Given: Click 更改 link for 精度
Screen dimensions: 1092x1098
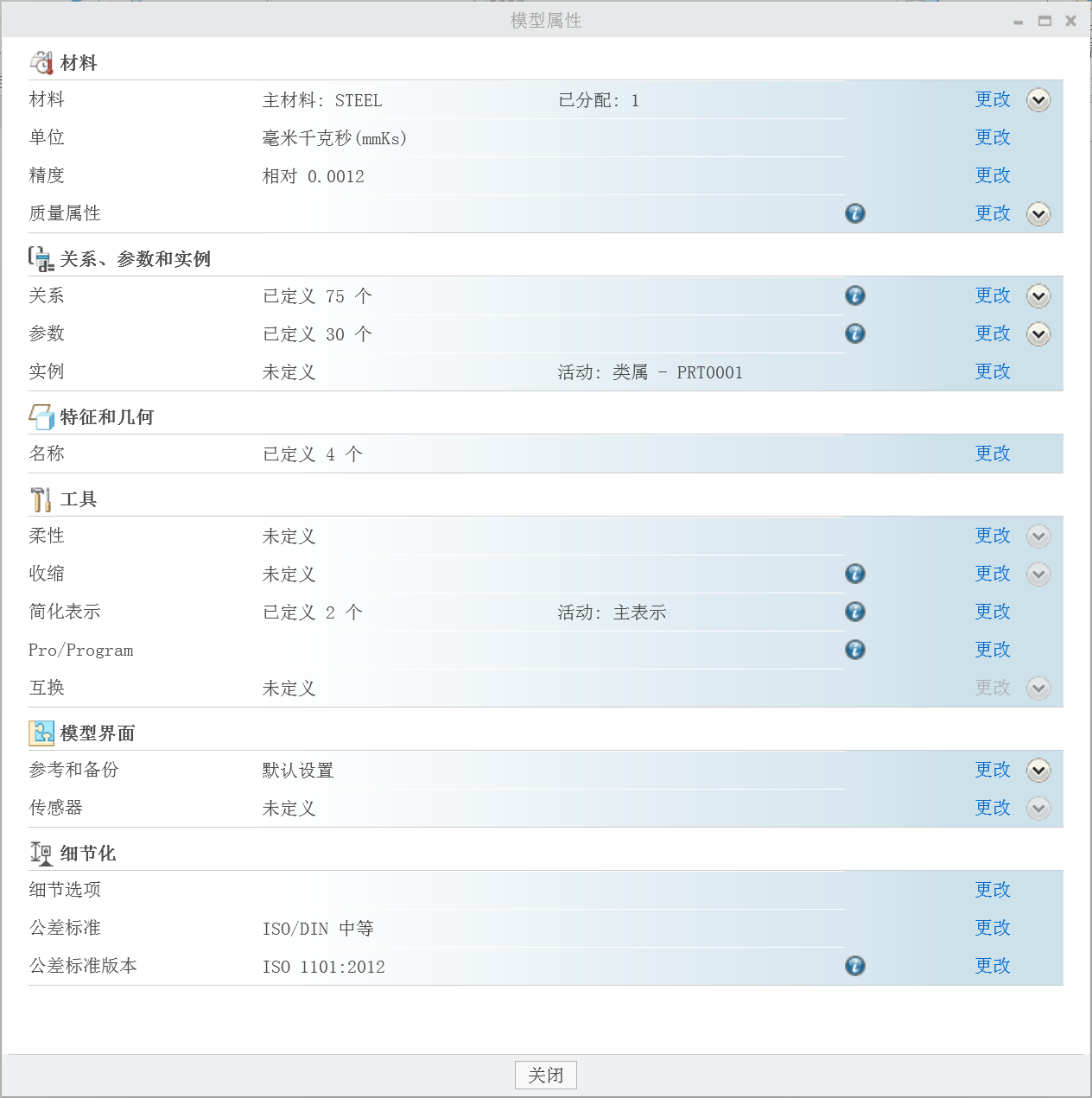Looking at the screenshot, I should (992, 175).
